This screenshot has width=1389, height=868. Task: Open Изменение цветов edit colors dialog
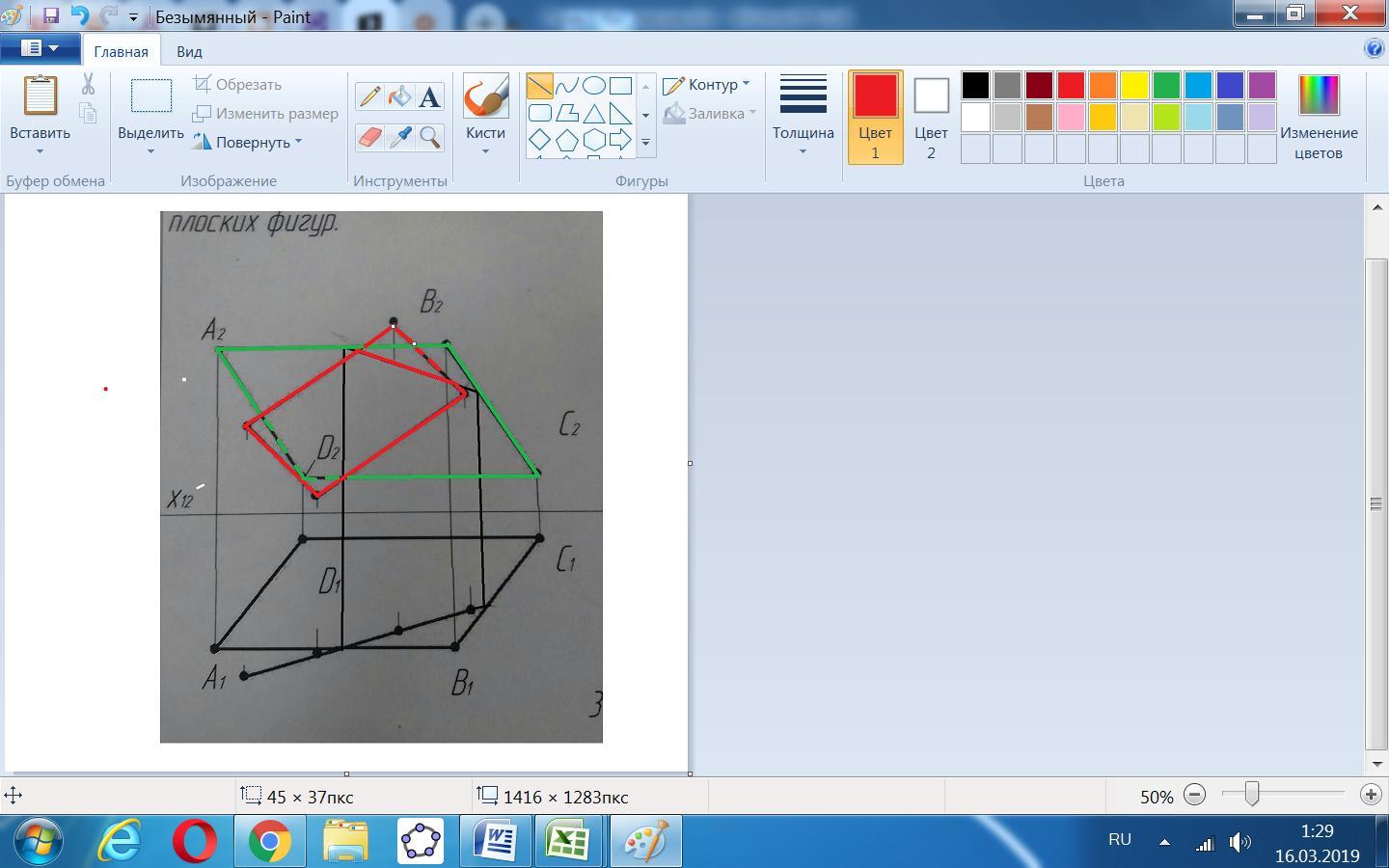click(1319, 117)
